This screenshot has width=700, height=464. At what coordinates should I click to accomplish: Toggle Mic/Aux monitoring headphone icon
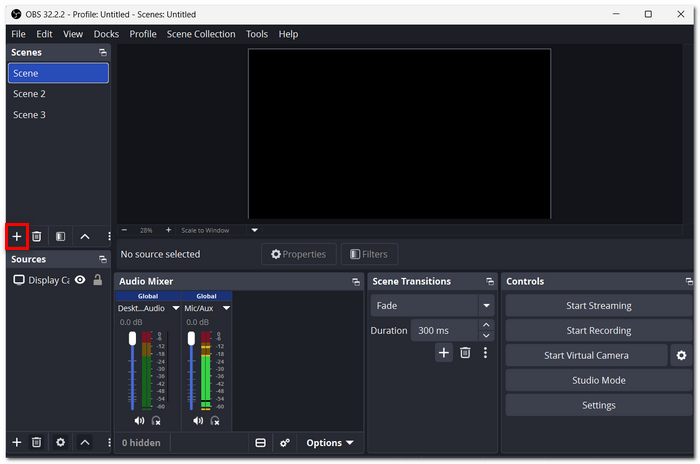click(215, 421)
